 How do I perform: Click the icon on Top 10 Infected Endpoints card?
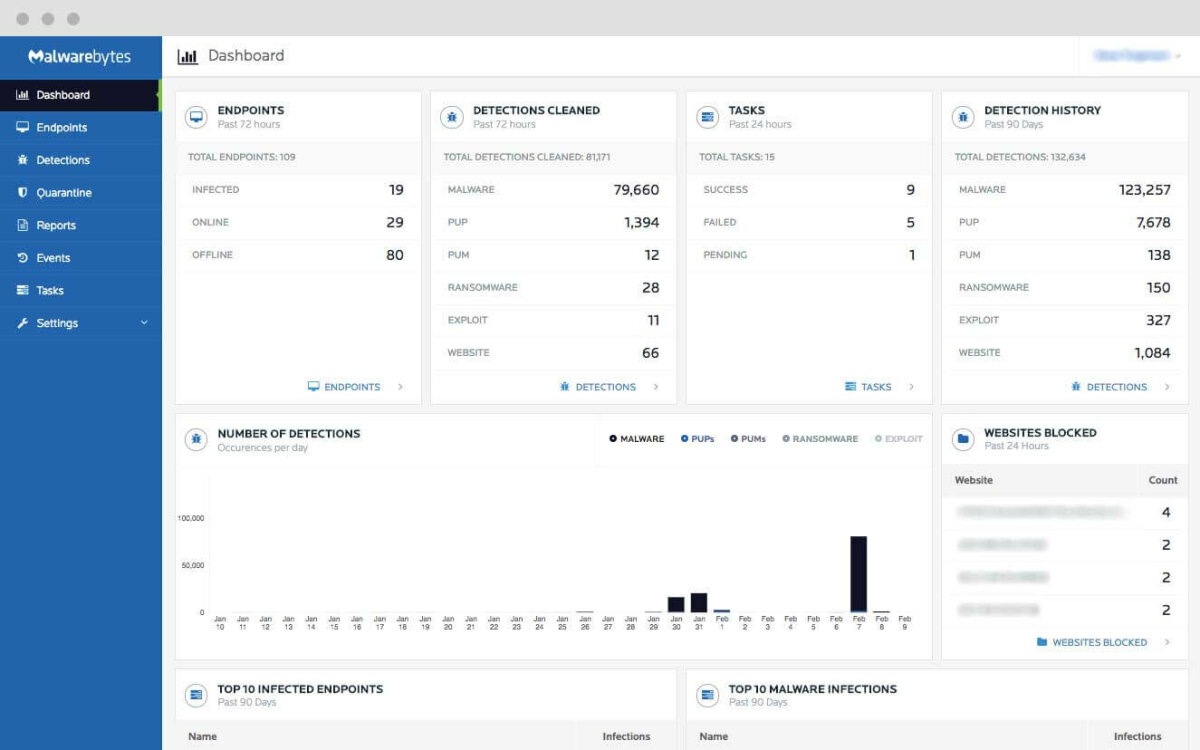click(195, 695)
